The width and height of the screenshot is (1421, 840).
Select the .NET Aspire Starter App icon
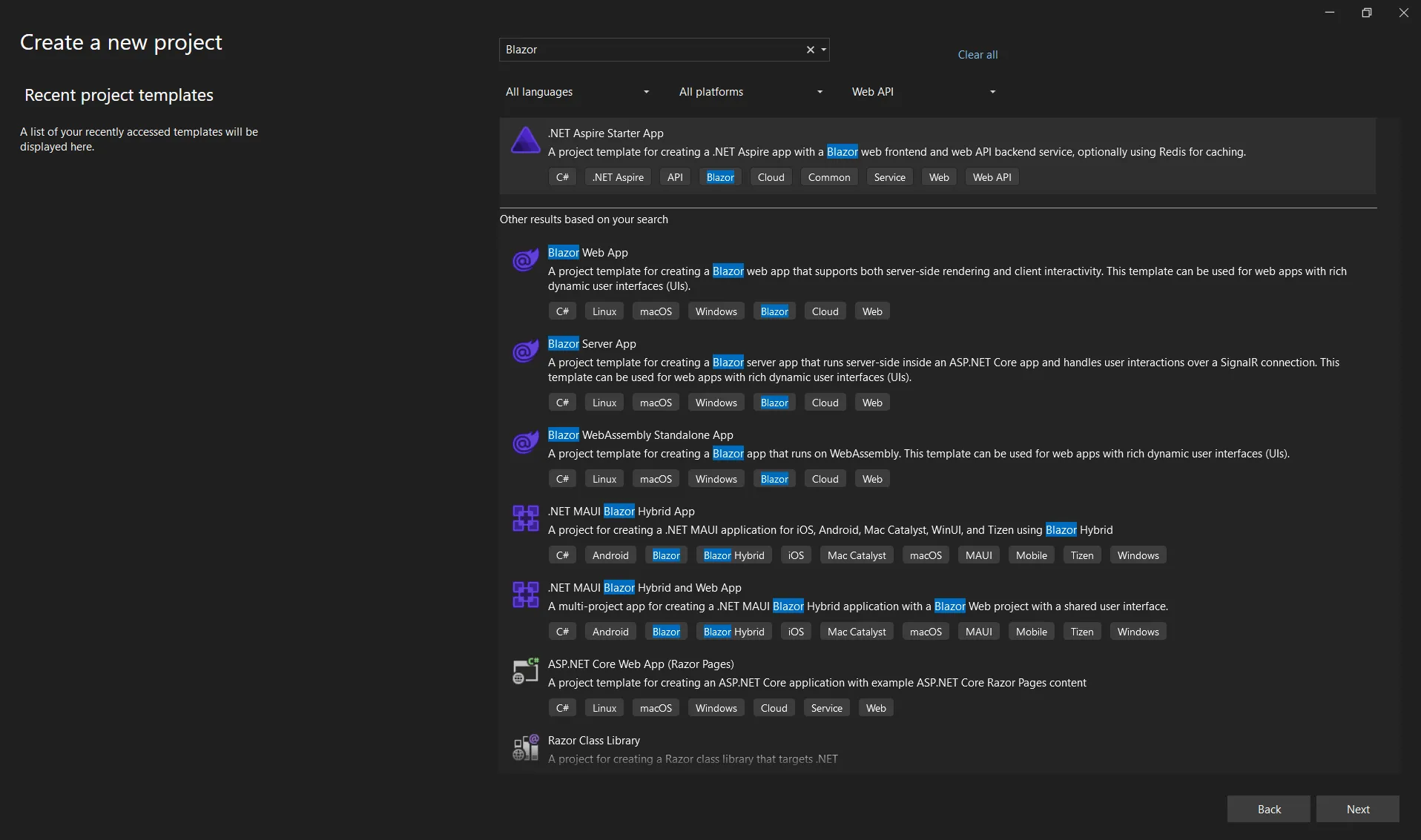(526, 140)
